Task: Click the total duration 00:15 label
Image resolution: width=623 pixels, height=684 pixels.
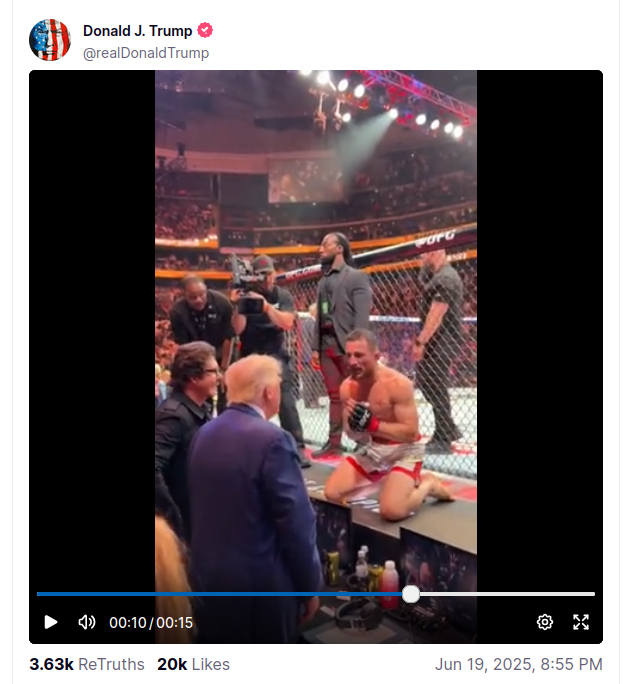Action: point(174,622)
